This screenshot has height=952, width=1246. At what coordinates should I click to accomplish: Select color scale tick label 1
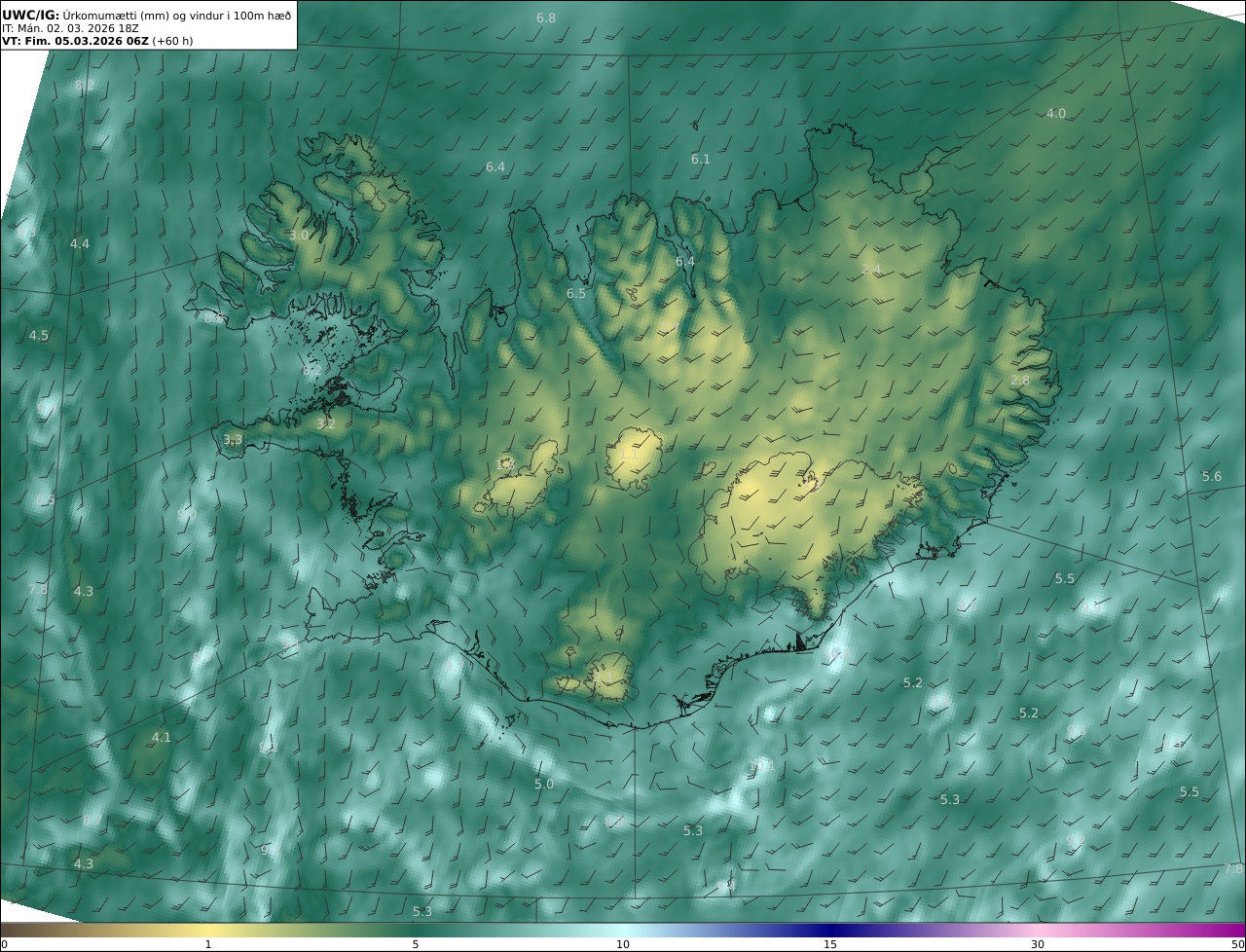point(207,944)
